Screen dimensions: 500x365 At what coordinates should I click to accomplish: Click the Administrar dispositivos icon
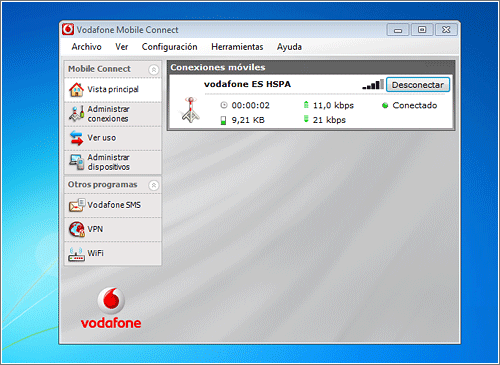[76, 162]
